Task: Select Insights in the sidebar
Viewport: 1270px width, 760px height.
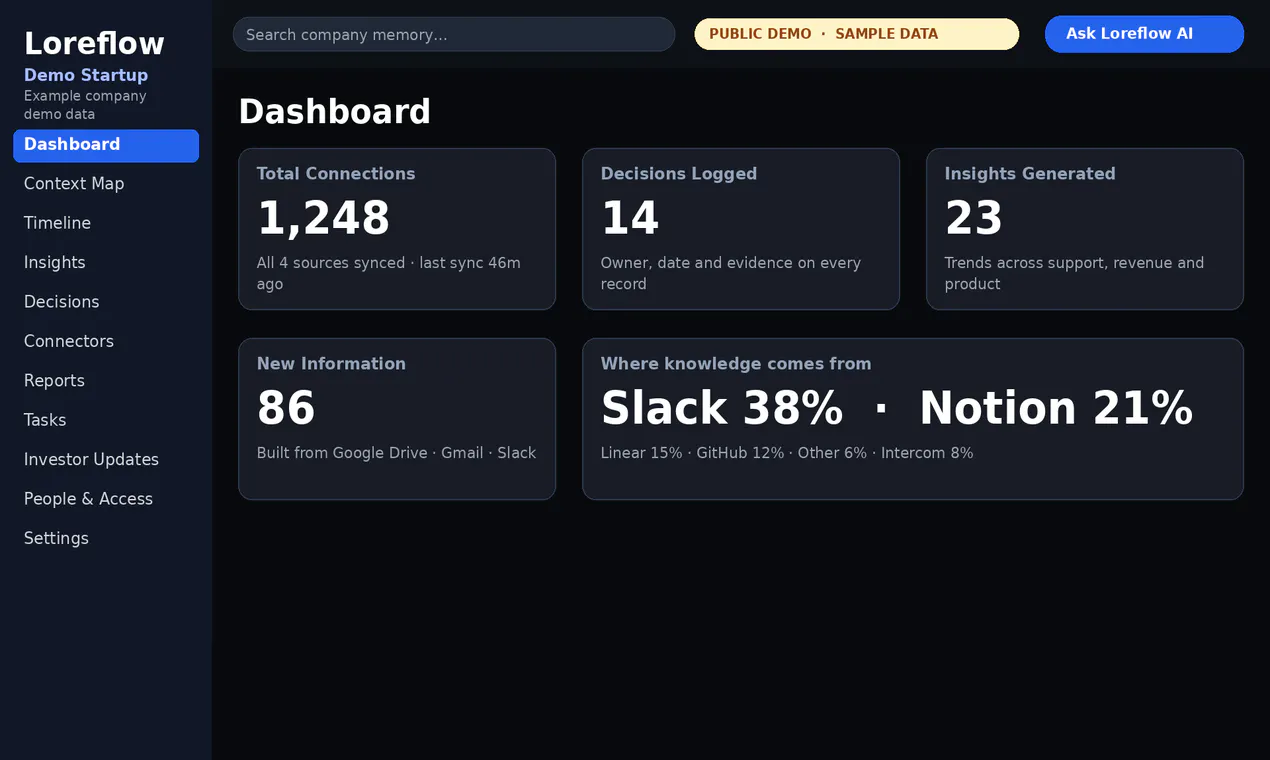Action: (106, 263)
